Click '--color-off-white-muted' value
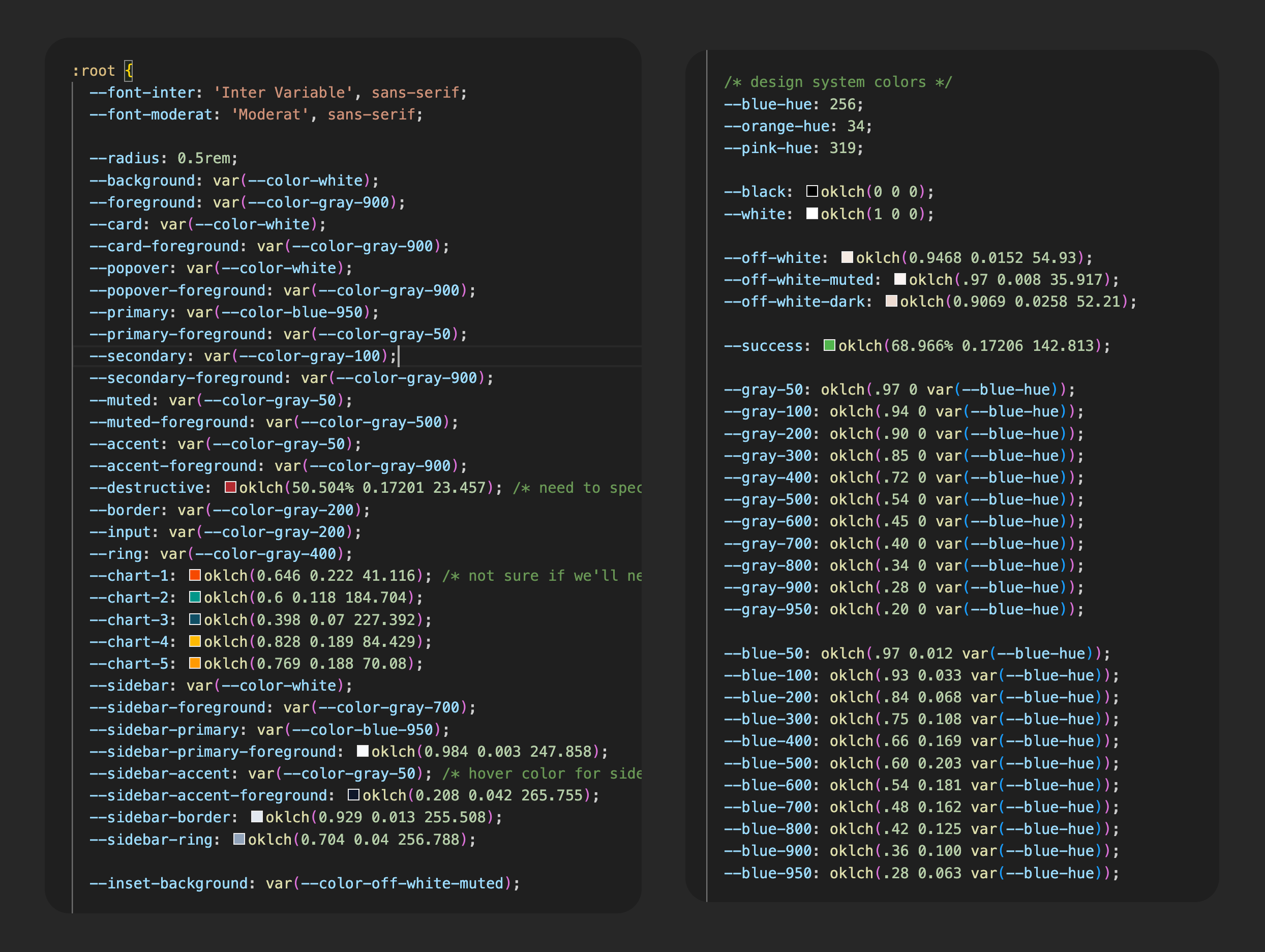Viewport: 1265px width, 952px height. tap(403, 884)
